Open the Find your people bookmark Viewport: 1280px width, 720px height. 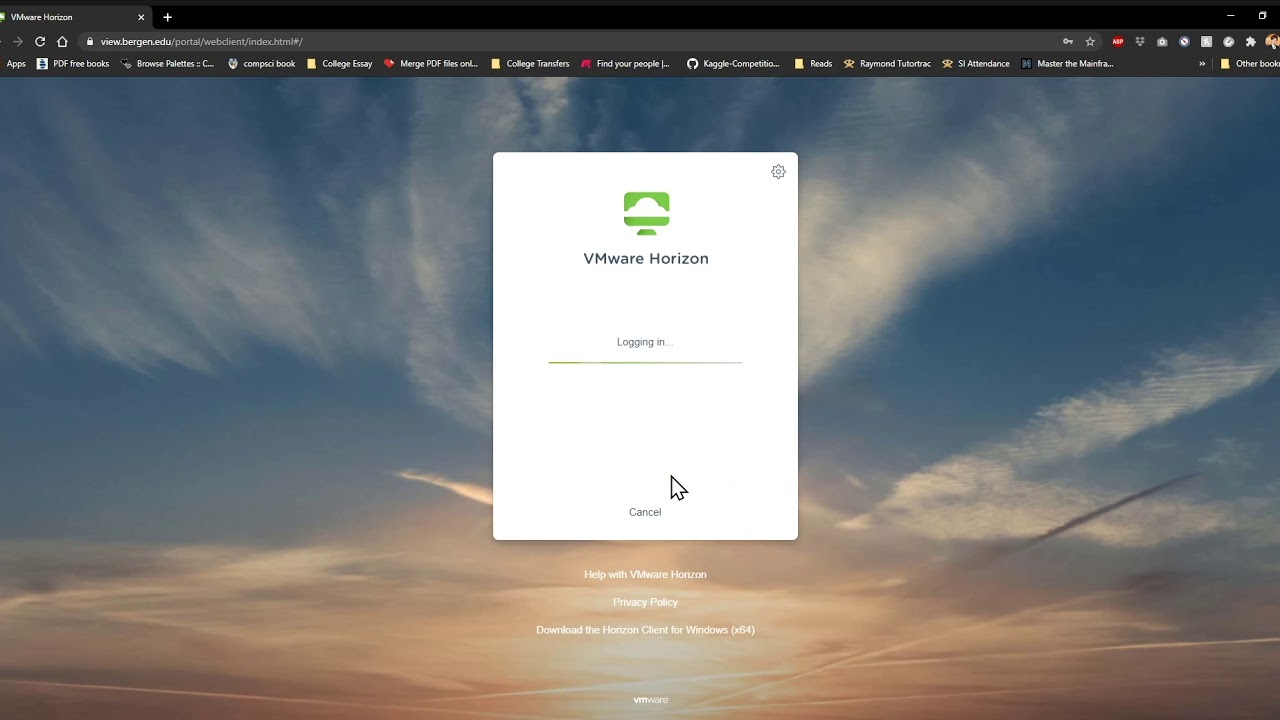[626, 64]
